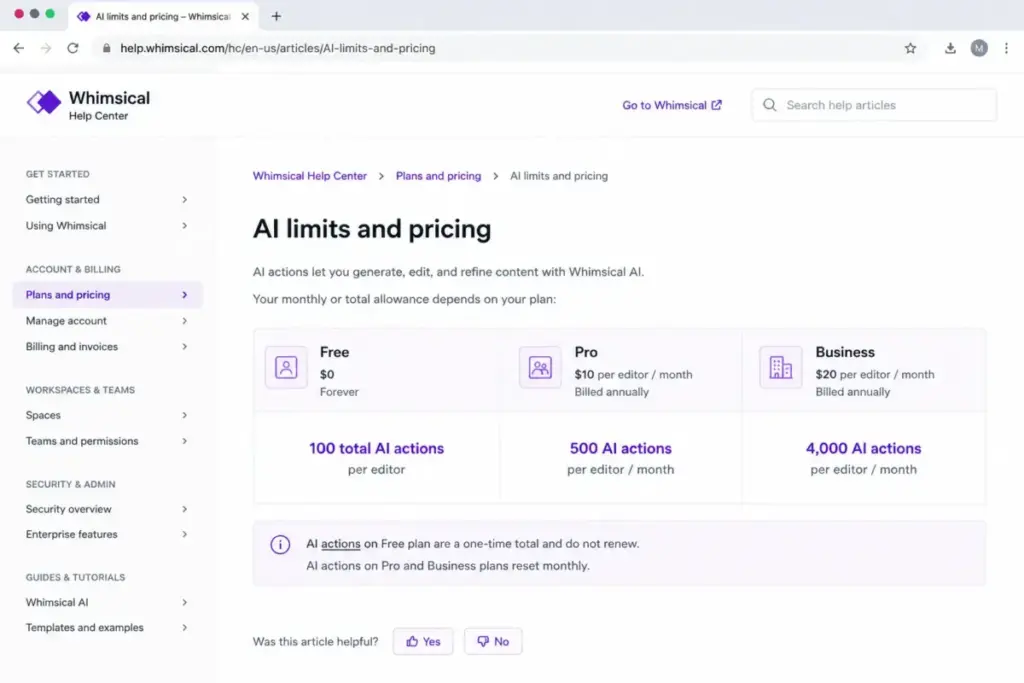This screenshot has width=1024, height=683.
Task: Click the Whimsical Help Center title text
Action: pyautogui.click(x=109, y=104)
